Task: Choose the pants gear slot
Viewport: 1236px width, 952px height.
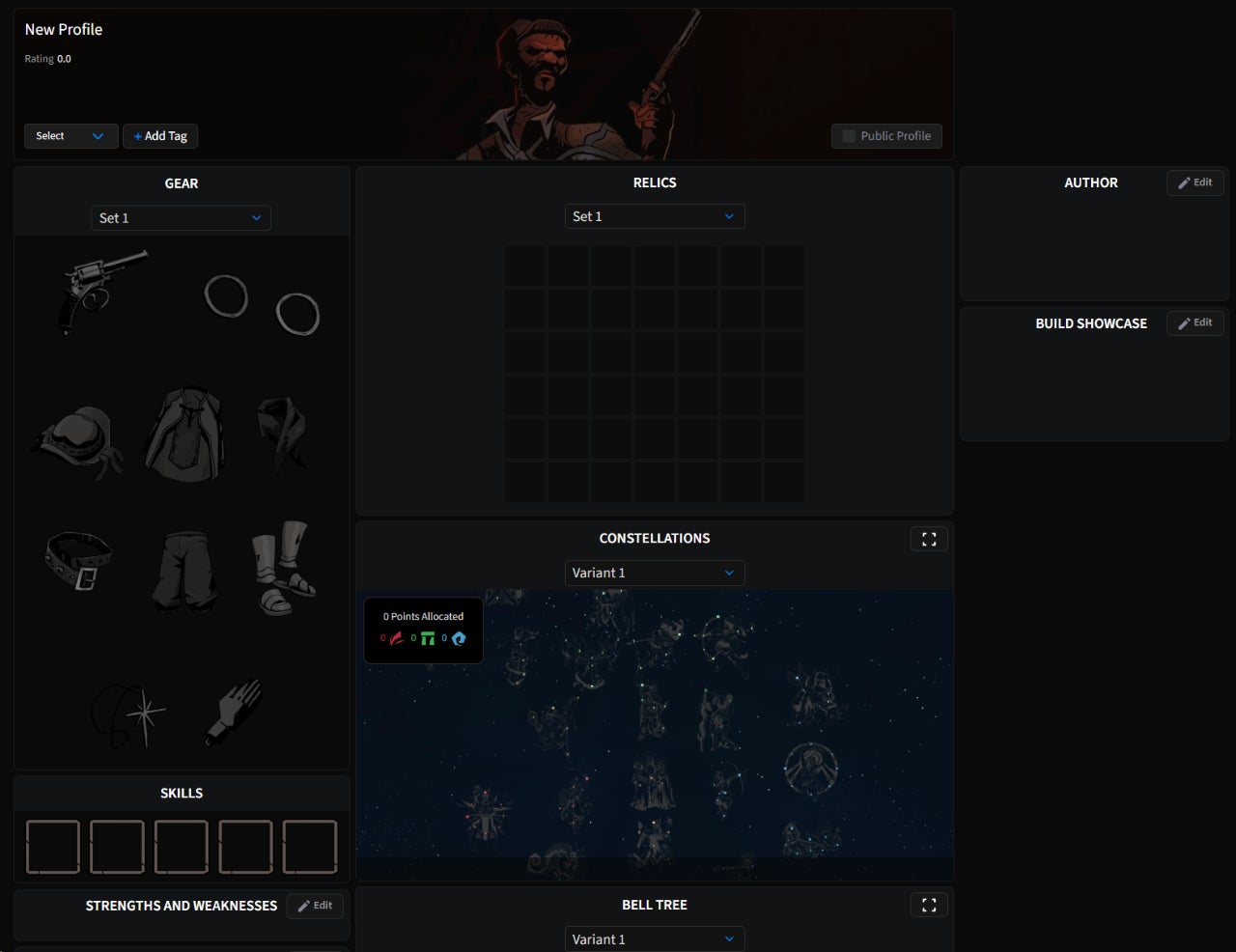Action: [x=184, y=570]
